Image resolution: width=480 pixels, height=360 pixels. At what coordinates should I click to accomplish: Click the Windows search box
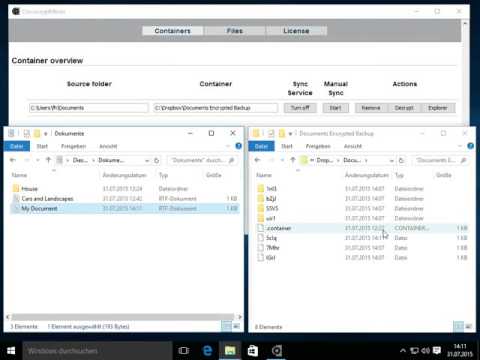(97, 351)
